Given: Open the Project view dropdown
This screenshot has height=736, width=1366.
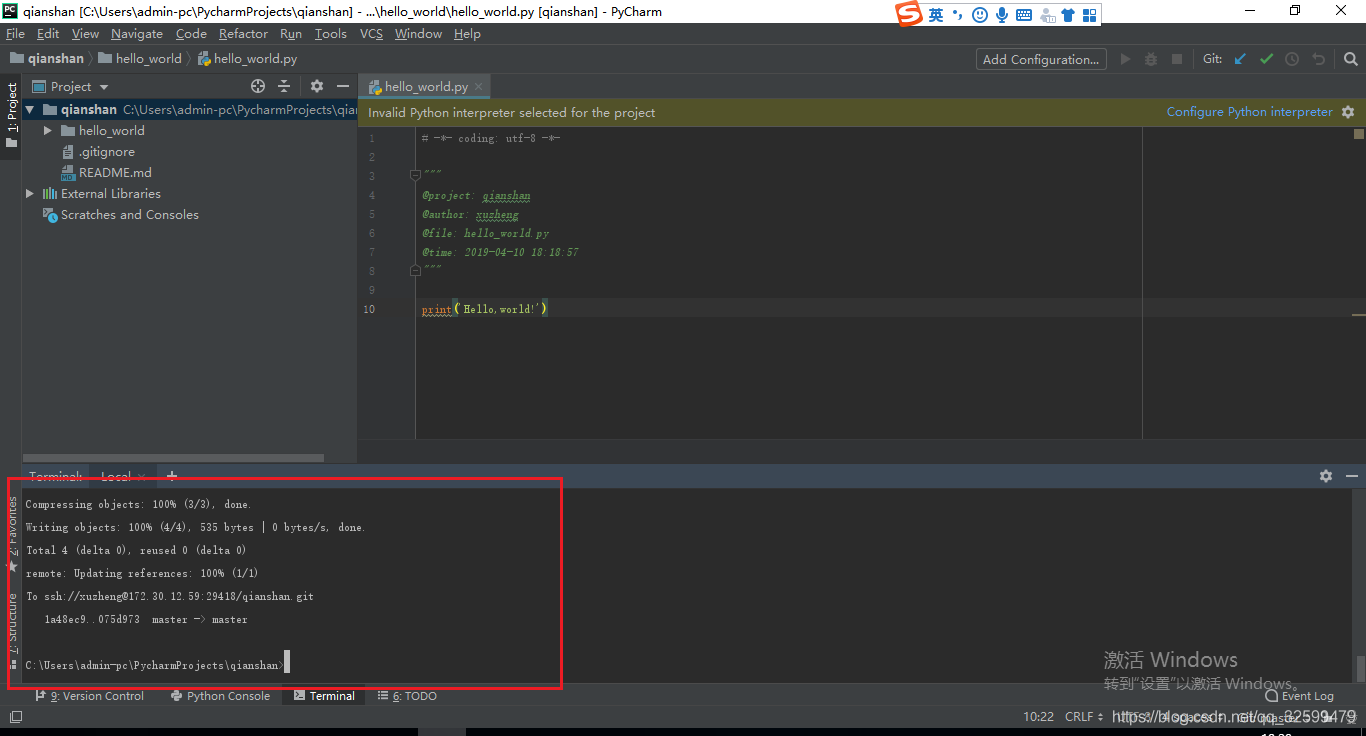Looking at the screenshot, I should point(71,87).
